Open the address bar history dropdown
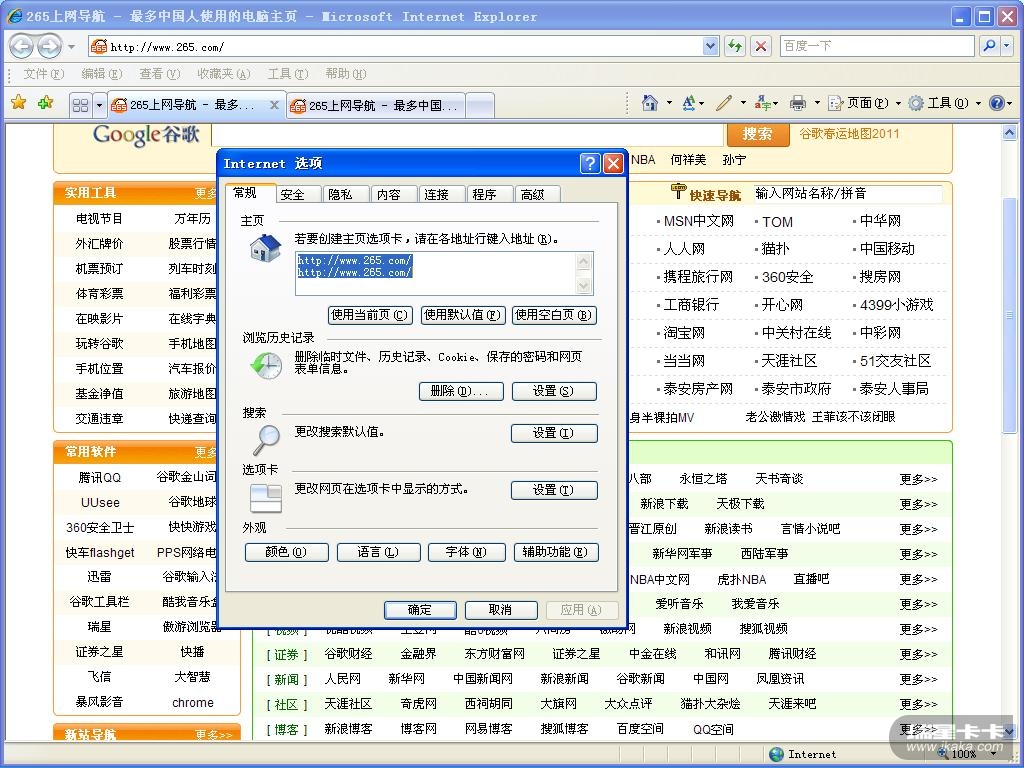 point(711,46)
